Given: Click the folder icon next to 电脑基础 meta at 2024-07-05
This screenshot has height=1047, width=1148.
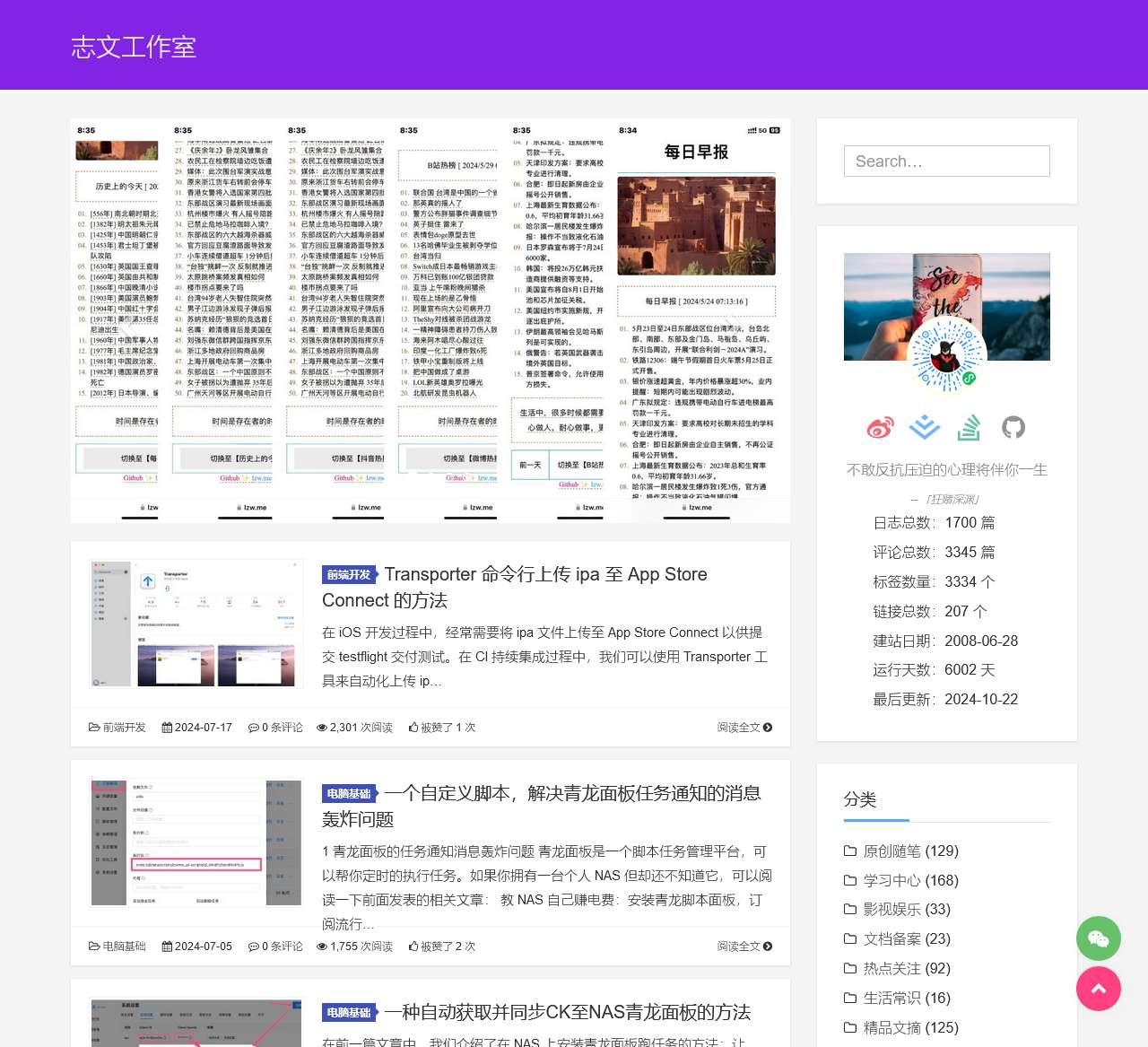Looking at the screenshot, I should click(94, 947).
